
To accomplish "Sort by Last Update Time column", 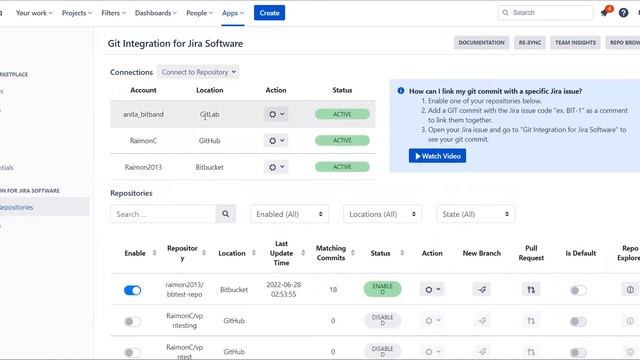I will point(303,253).
